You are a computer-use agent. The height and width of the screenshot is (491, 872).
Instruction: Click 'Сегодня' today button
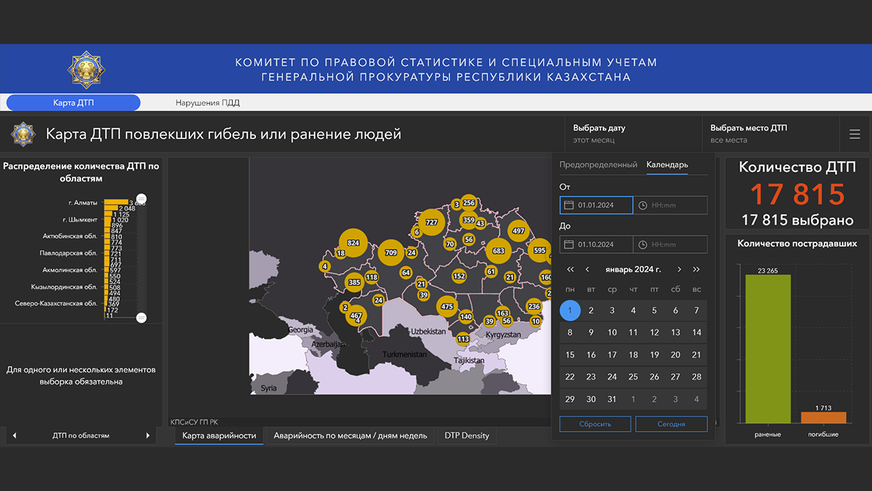tap(671, 424)
